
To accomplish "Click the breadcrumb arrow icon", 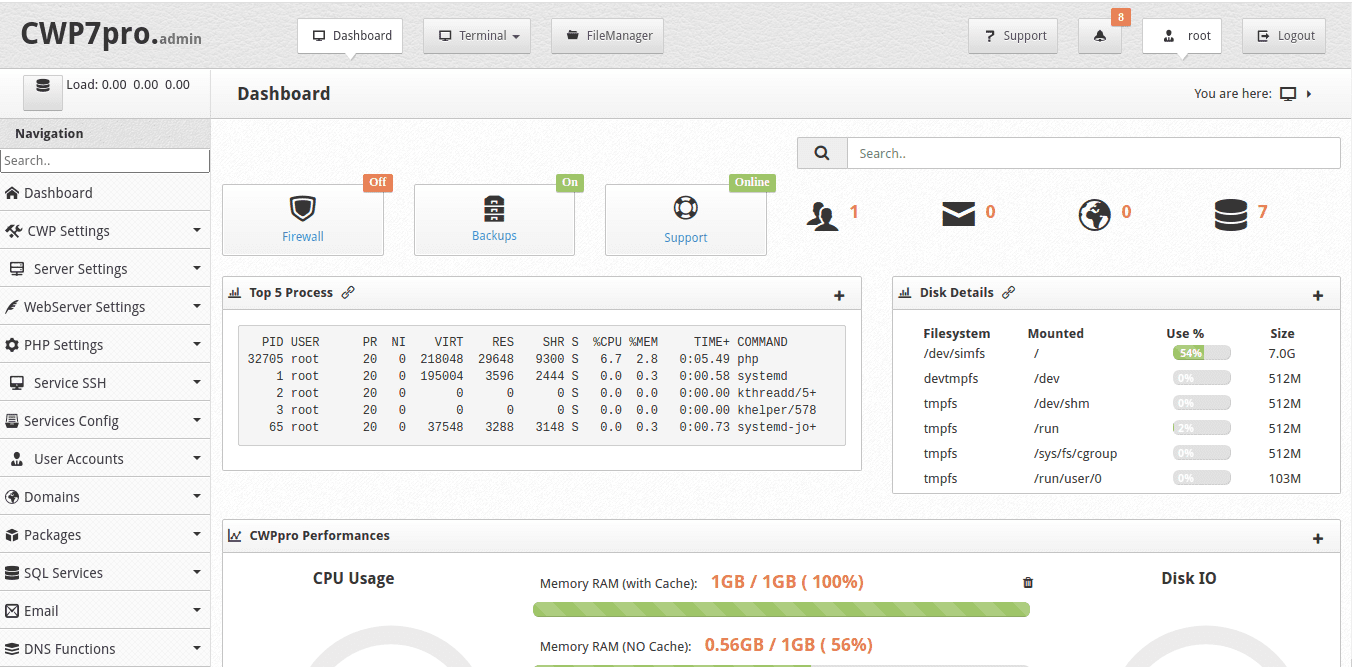I will click(x=1309, y=94).
